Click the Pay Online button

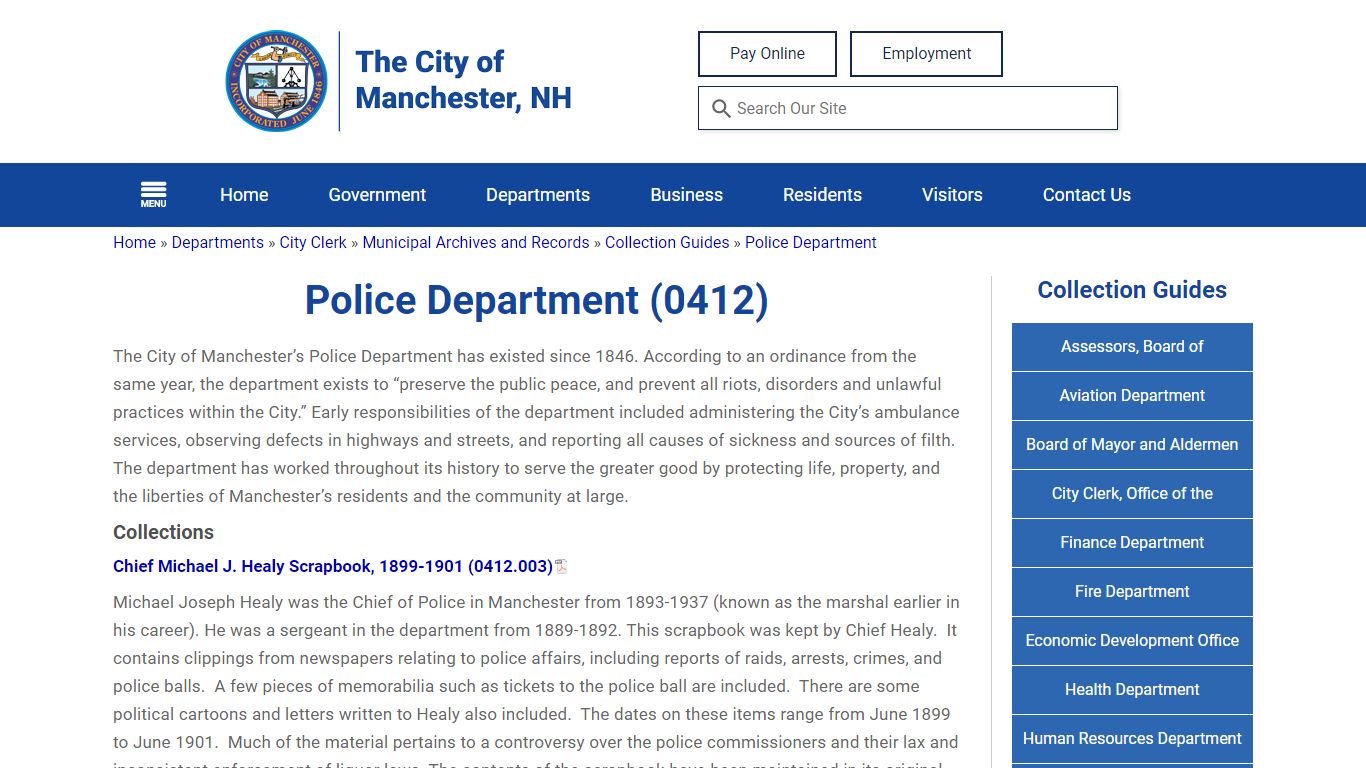(767, 54)
